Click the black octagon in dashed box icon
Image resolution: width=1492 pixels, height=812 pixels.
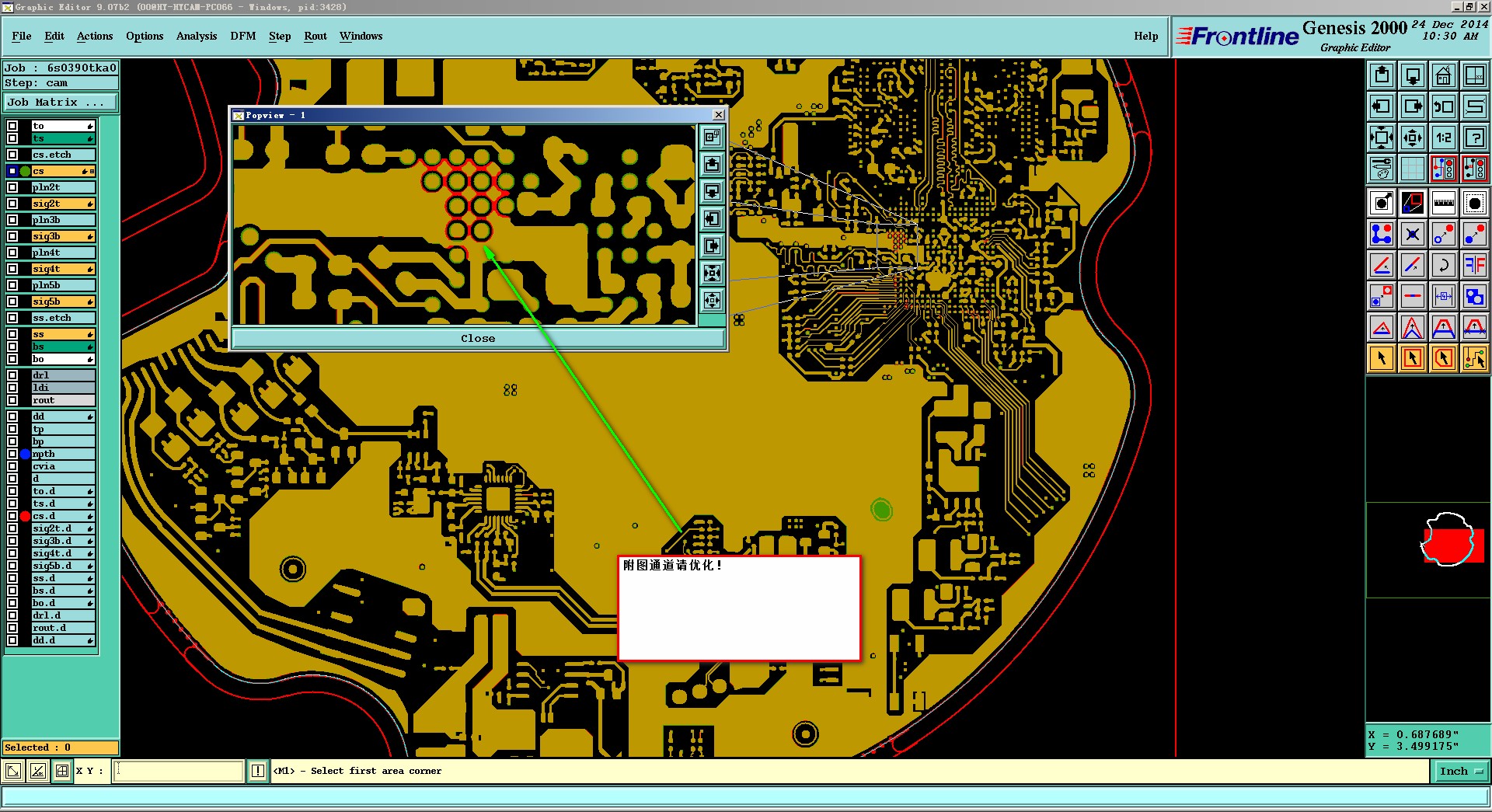tap(1474, 204)
